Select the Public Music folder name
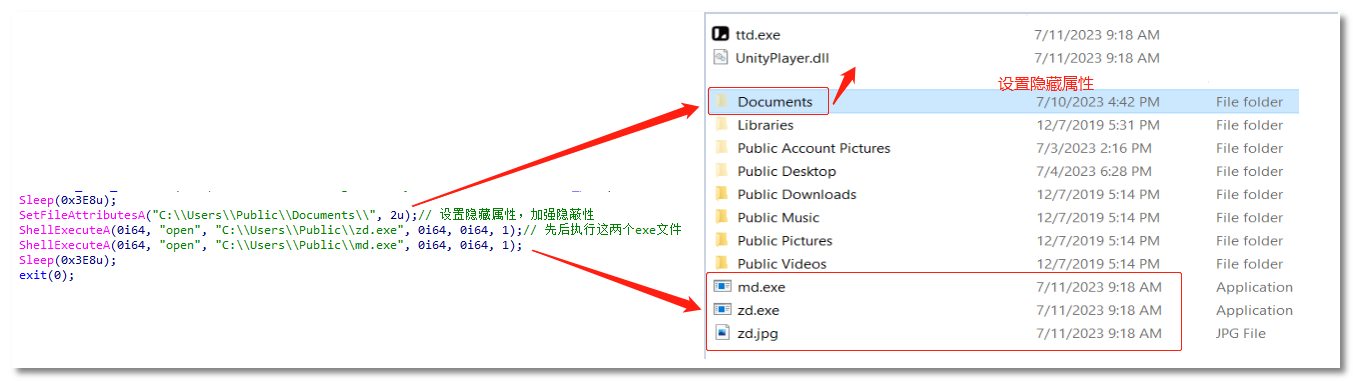The image size is (1353, 381). coord(778,217)
